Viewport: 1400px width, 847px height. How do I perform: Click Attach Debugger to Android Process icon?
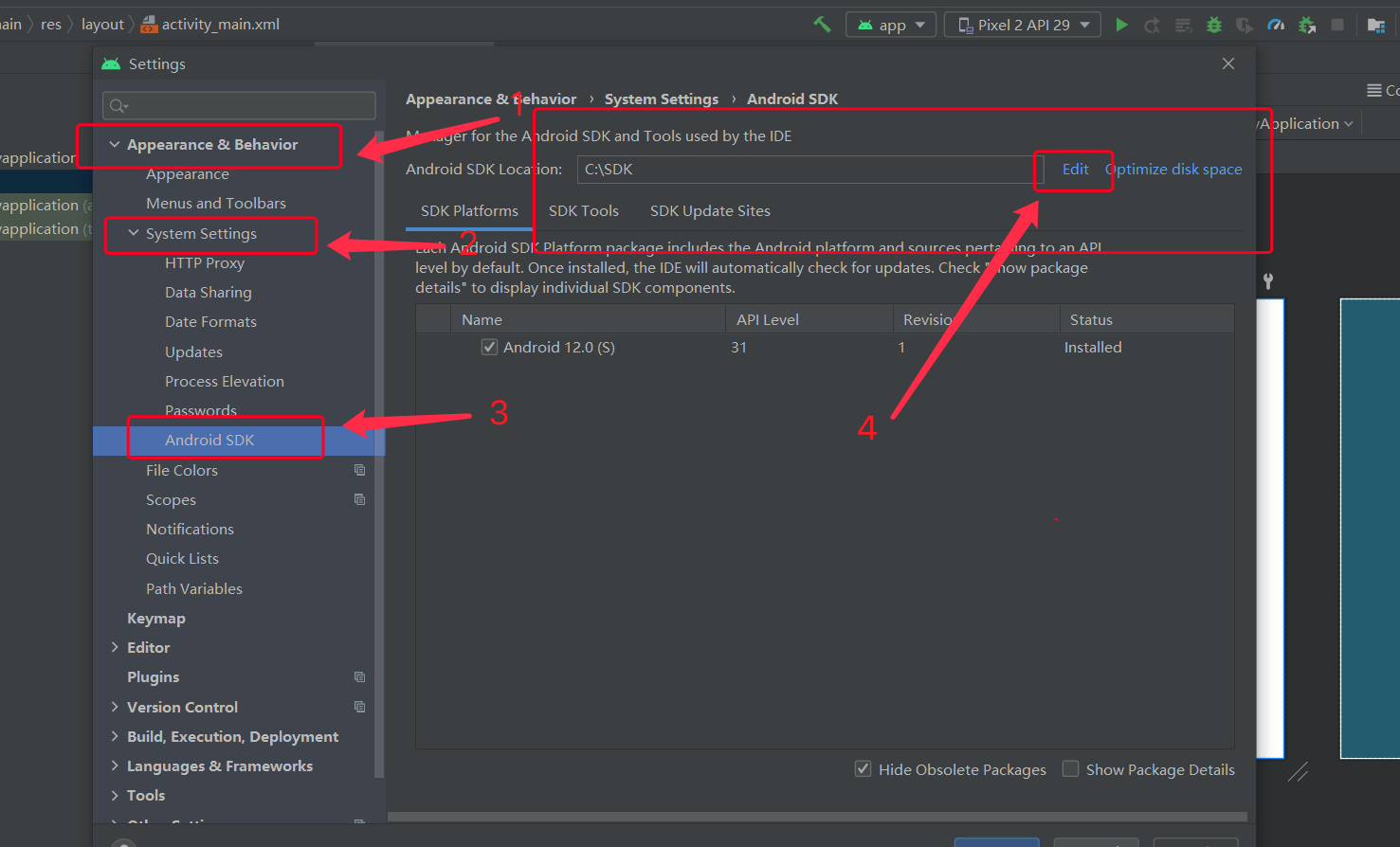[1307, 26]
